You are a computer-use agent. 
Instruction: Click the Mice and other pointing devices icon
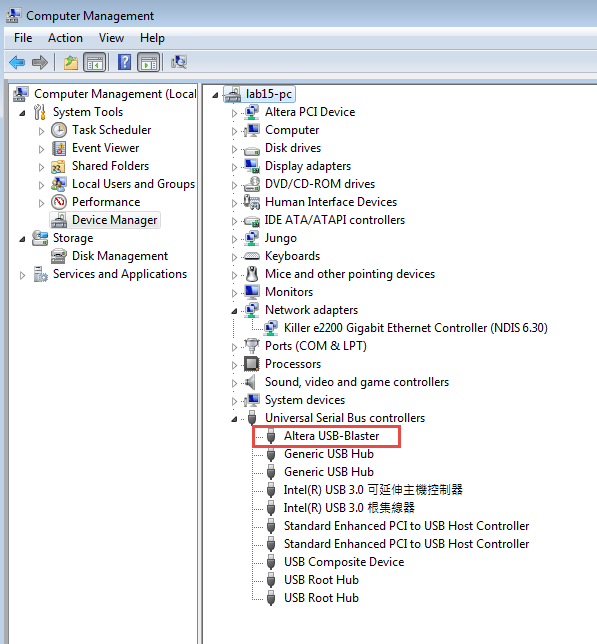[x=252, y=274]
